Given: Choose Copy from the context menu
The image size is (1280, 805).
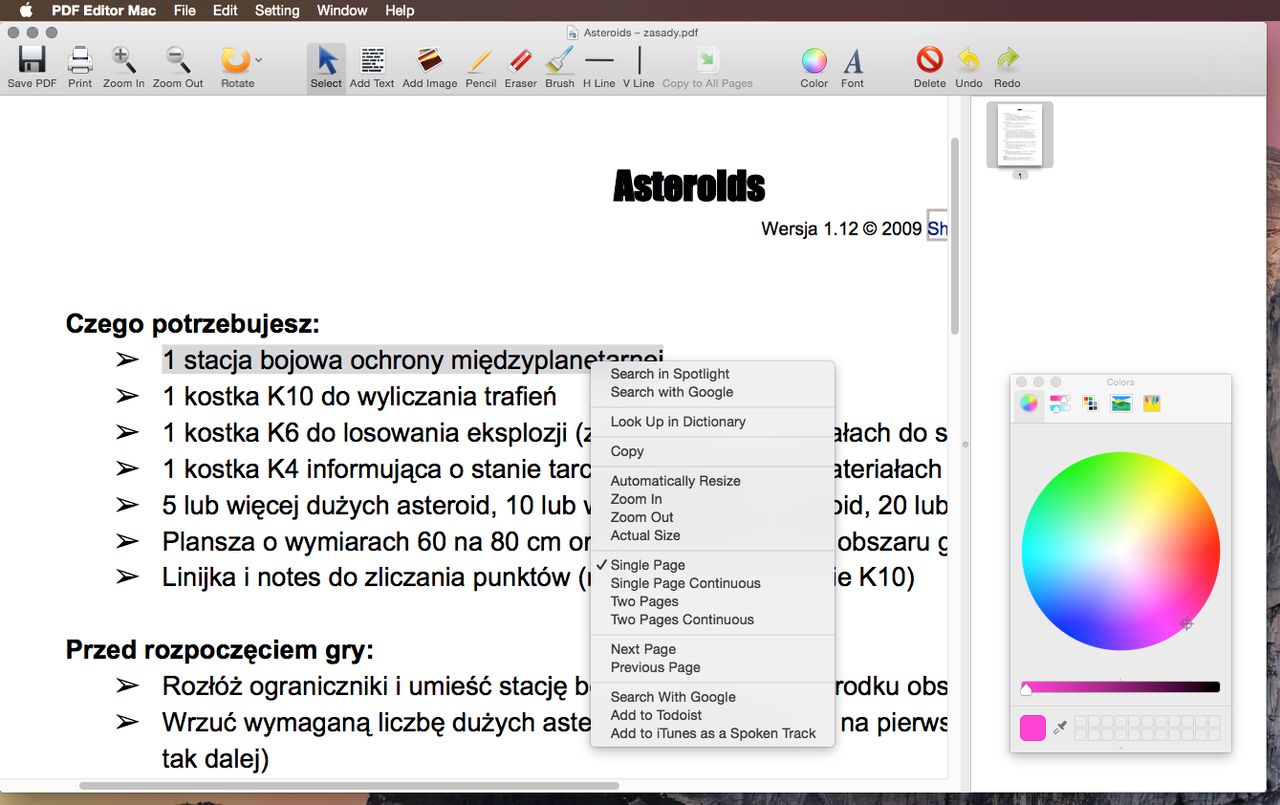Looking at the screenshot, I should (627, 451).
